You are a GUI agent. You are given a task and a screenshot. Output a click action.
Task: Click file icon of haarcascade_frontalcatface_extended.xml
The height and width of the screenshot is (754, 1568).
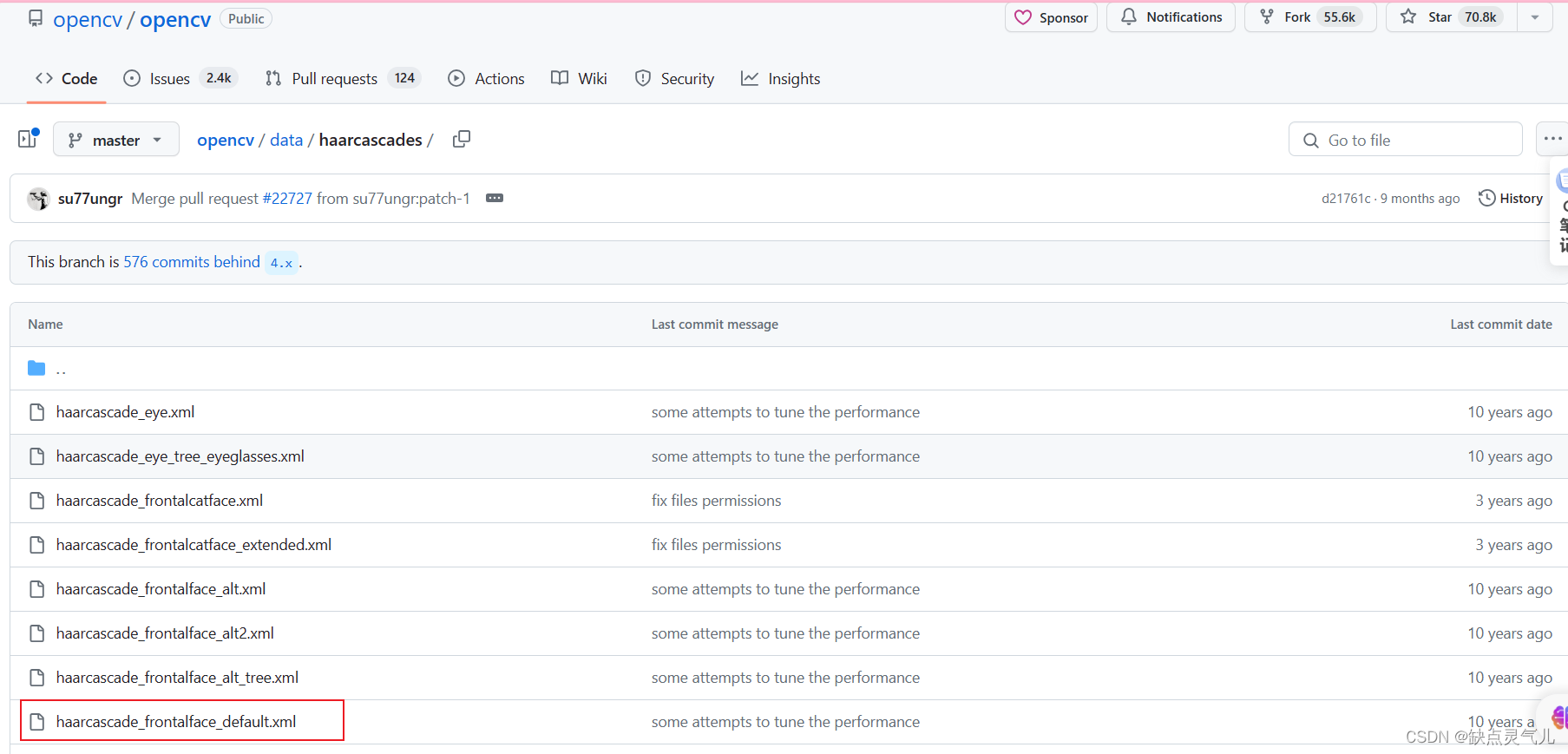click(36, 545)
